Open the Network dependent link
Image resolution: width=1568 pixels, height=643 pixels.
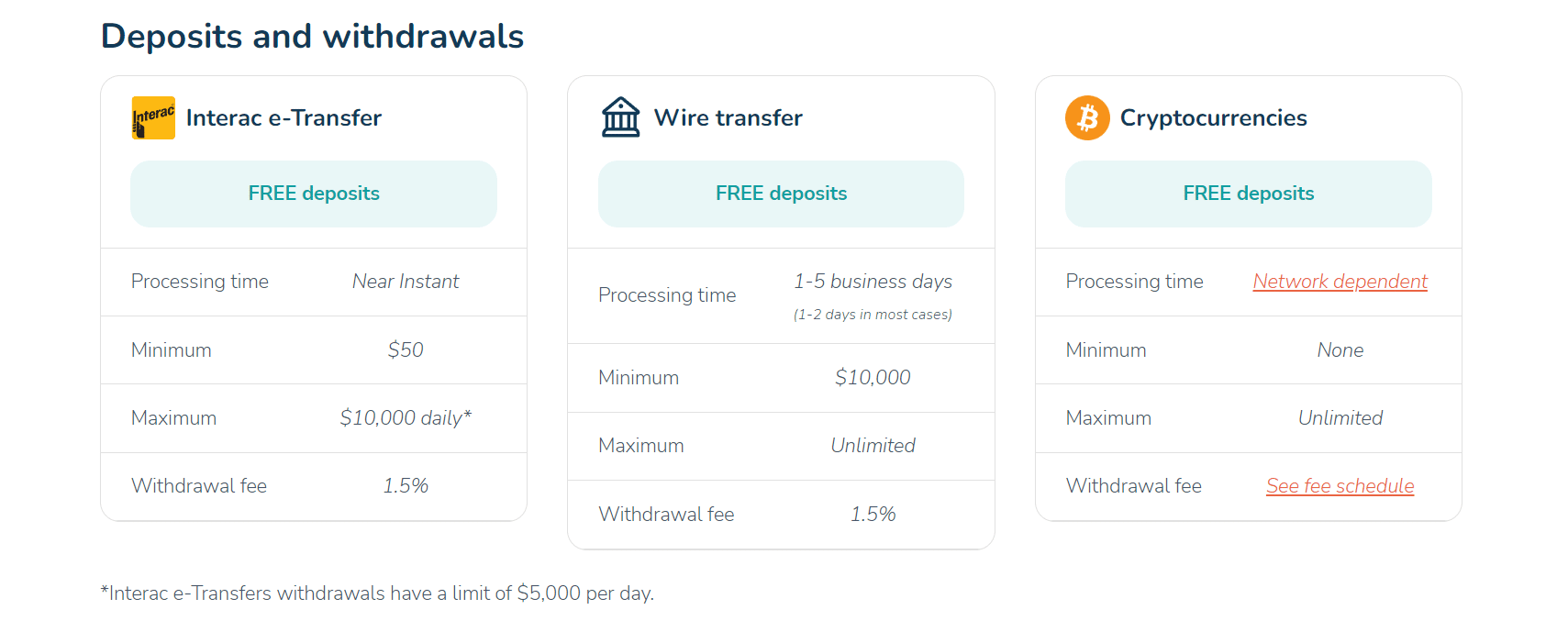click(x=1340, y=282)
